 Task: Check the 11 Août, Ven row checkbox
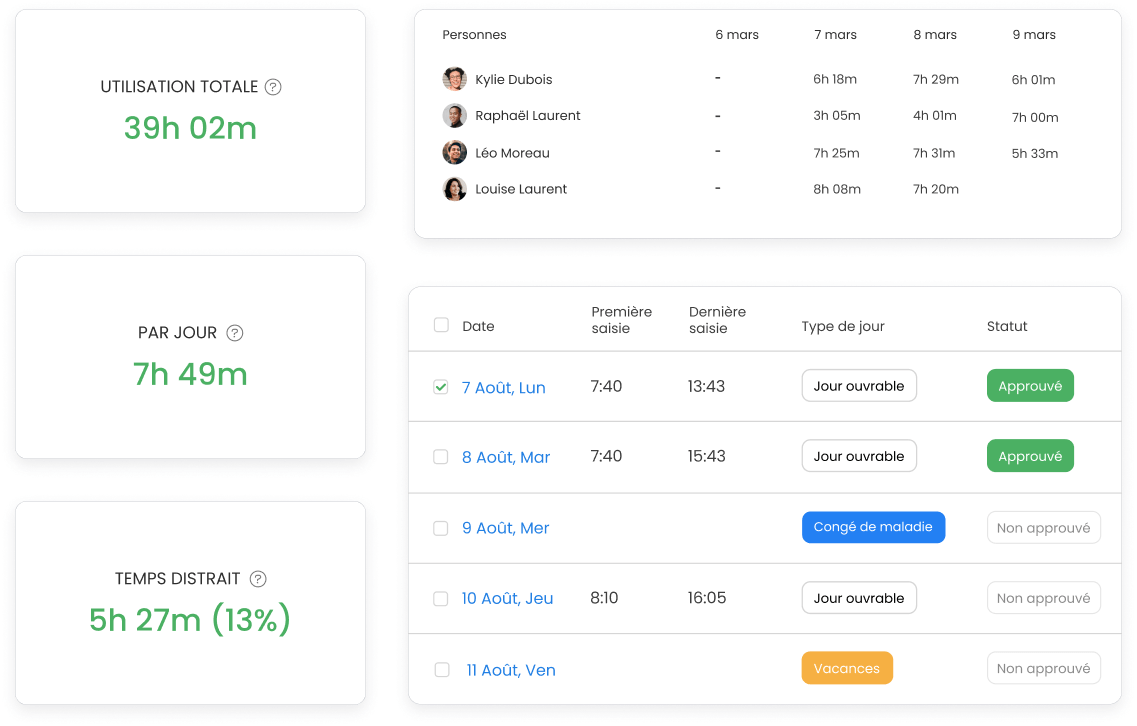(442, 669)
